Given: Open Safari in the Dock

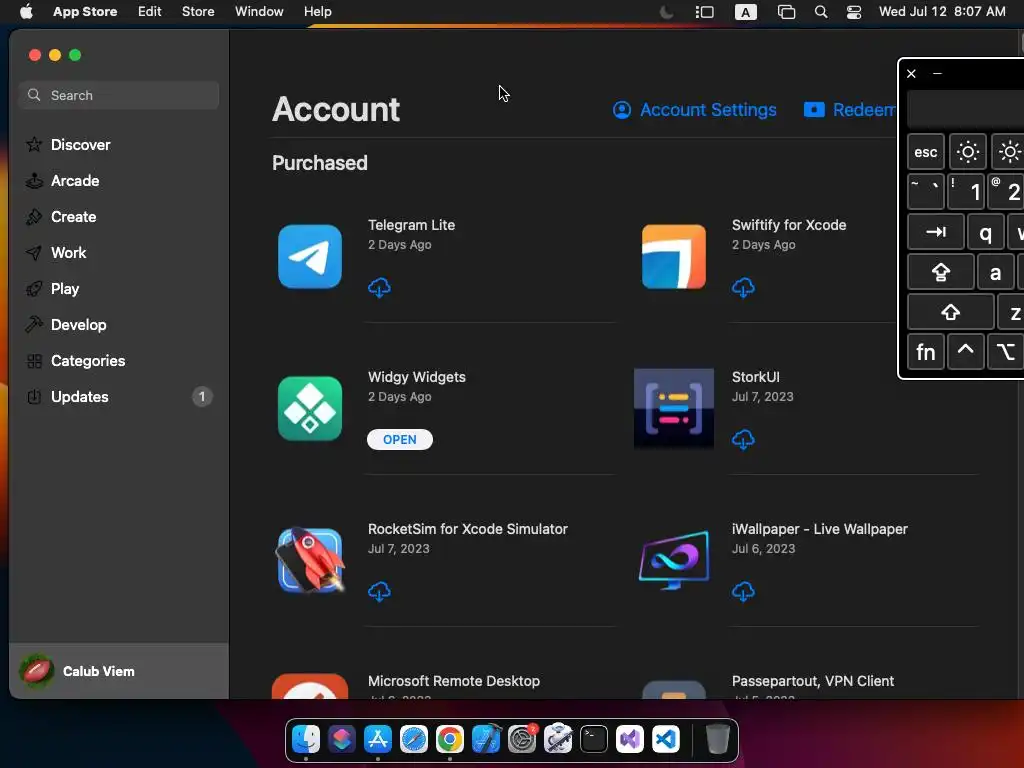Looking at the screenshot, I should (413, 739).
